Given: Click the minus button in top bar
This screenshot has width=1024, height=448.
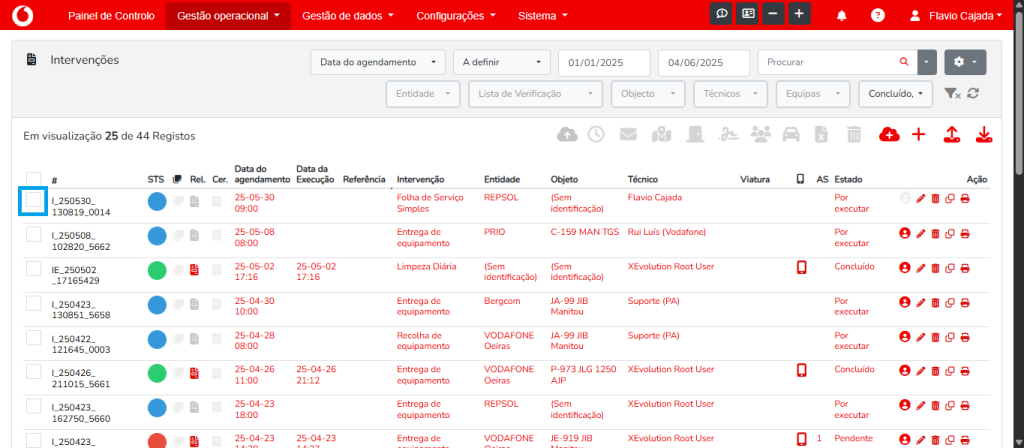Looking at the screenshot, I should (773, 14).
